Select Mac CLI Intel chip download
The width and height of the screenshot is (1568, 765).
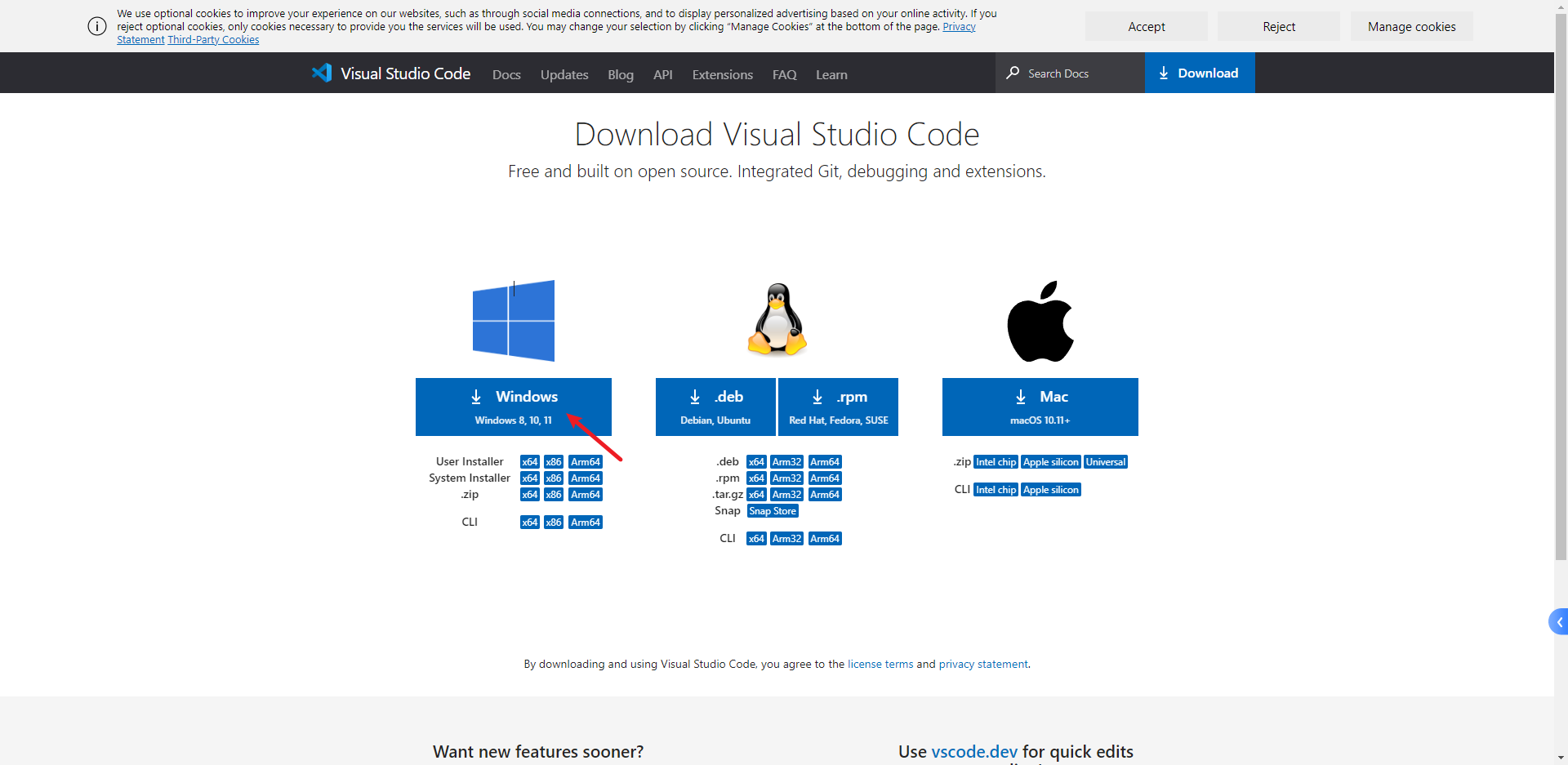[996, 490]
